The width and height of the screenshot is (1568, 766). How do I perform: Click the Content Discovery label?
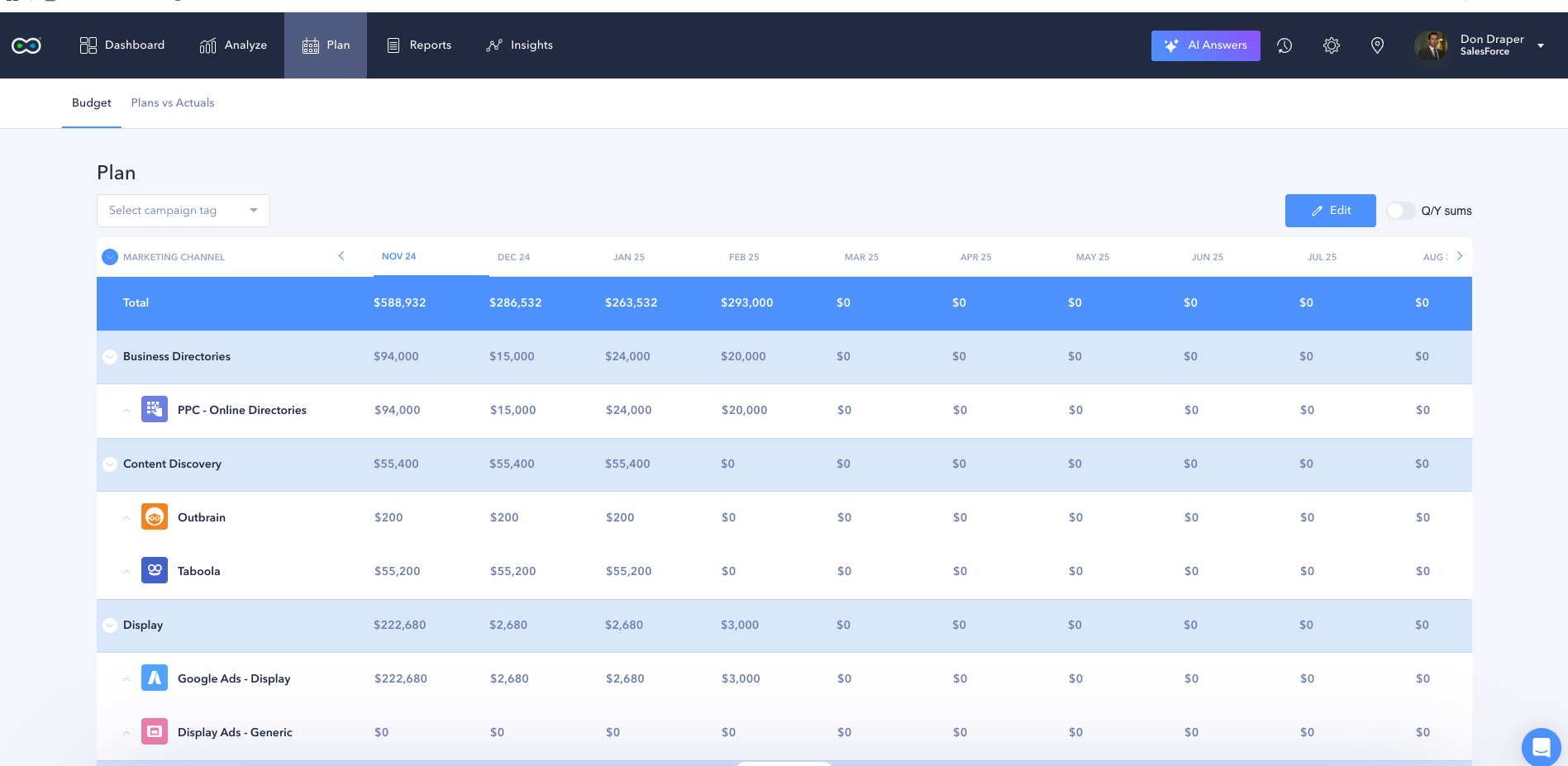tap(172, 464)
